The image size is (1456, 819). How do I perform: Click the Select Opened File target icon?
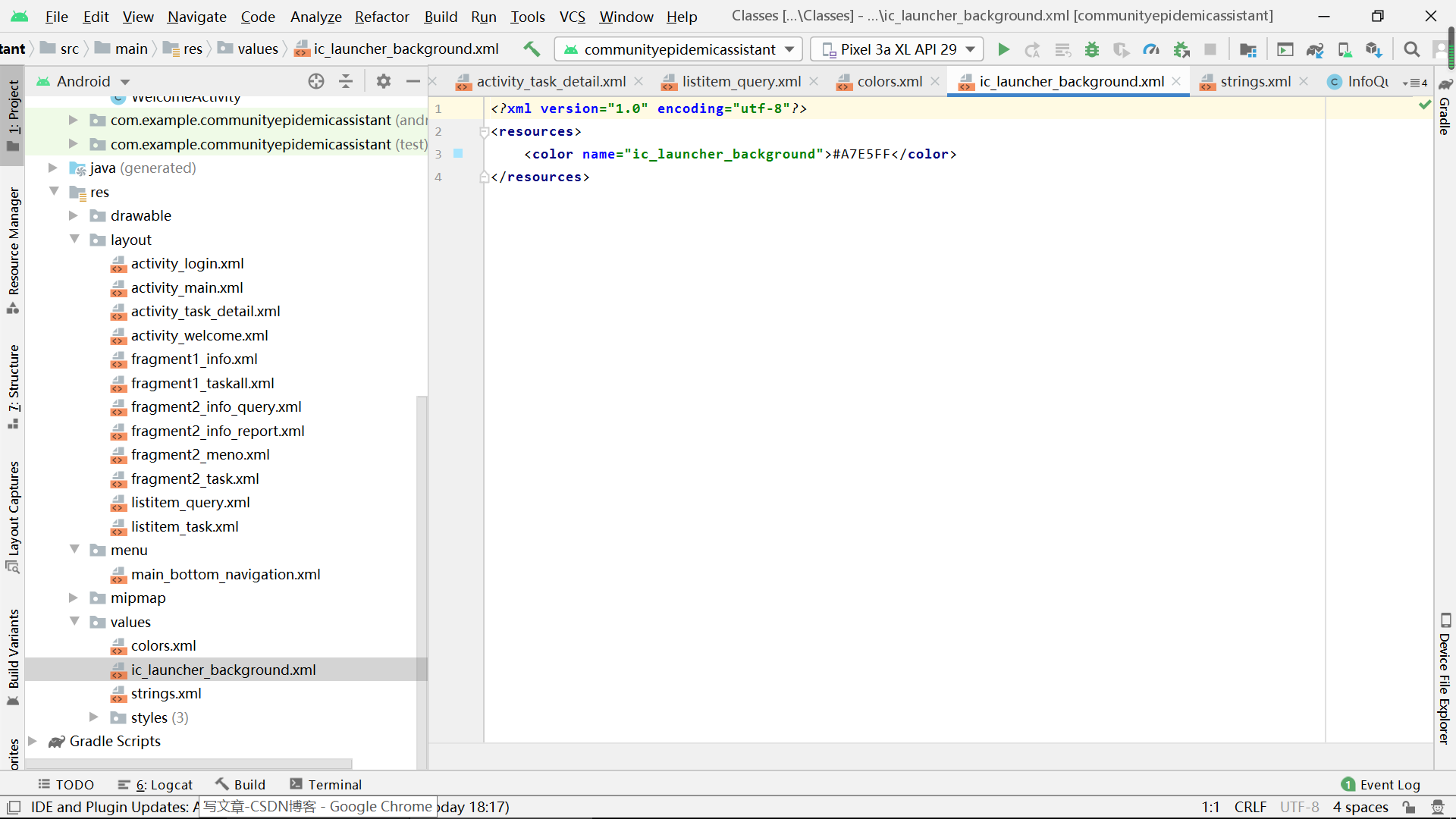pyautogui.click(x=316, y=81)
